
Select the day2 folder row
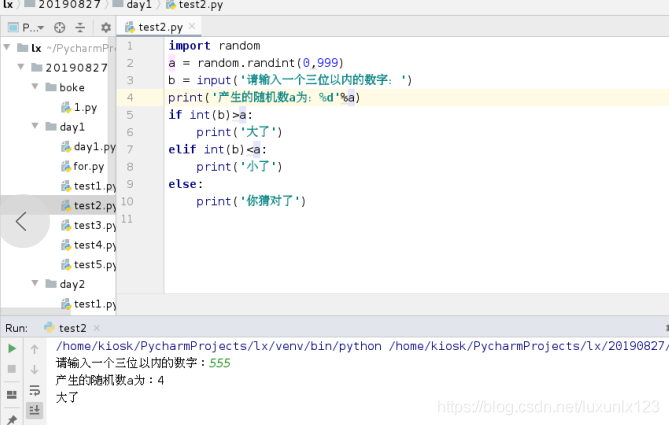(x=65, y=284)
